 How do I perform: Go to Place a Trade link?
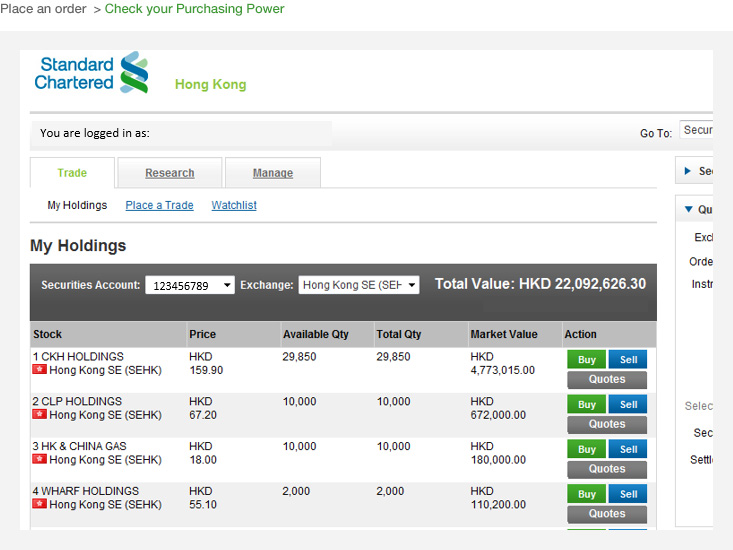click(x=159, y=205)
